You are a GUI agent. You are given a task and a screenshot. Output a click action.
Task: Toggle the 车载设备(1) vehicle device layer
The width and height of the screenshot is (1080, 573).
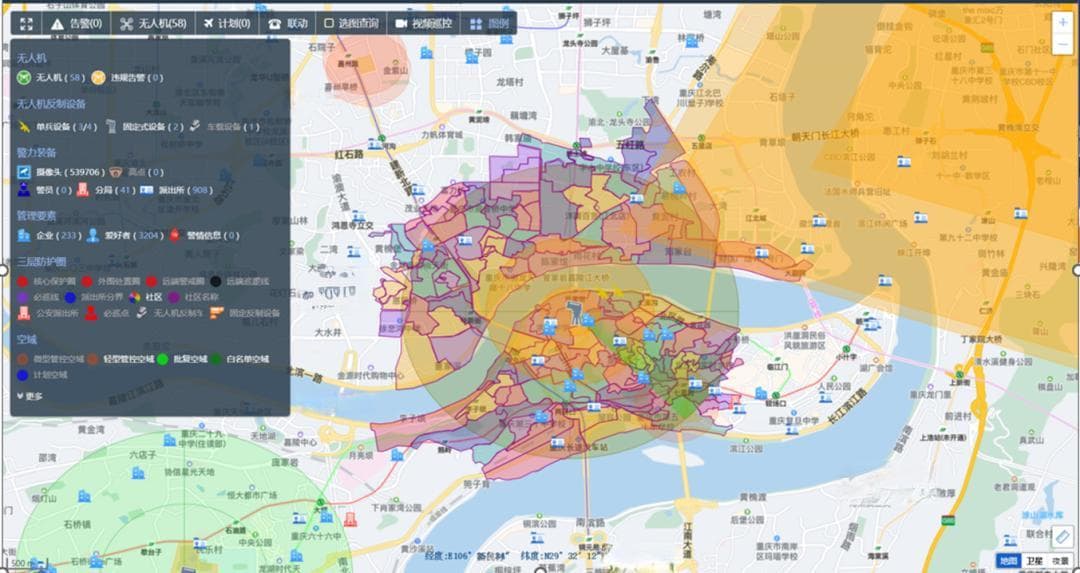point(225,127)
